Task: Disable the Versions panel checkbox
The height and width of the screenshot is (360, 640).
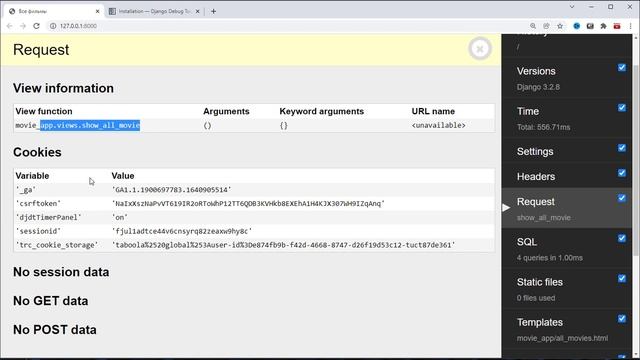Action: pyautogui.click(x=622, y=67)
